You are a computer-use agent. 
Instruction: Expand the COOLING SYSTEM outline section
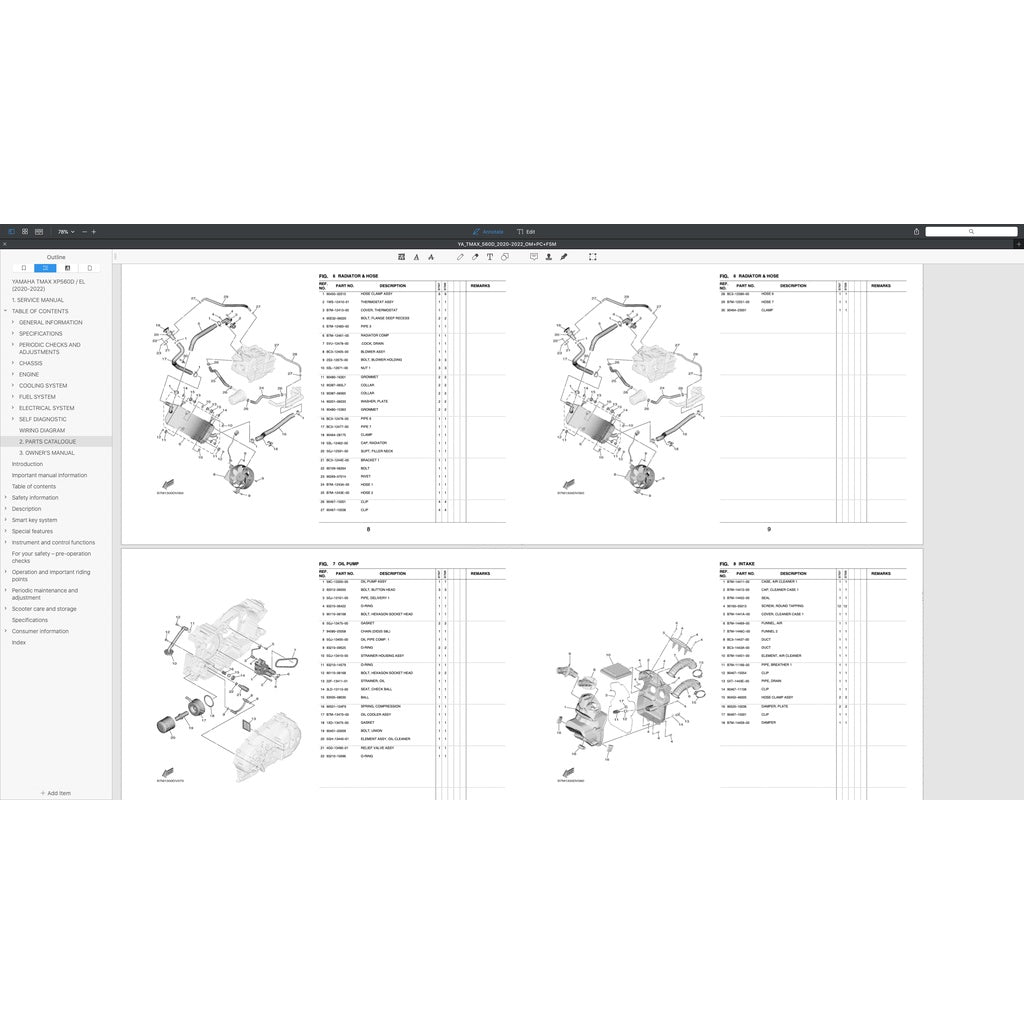pos(12,385)
